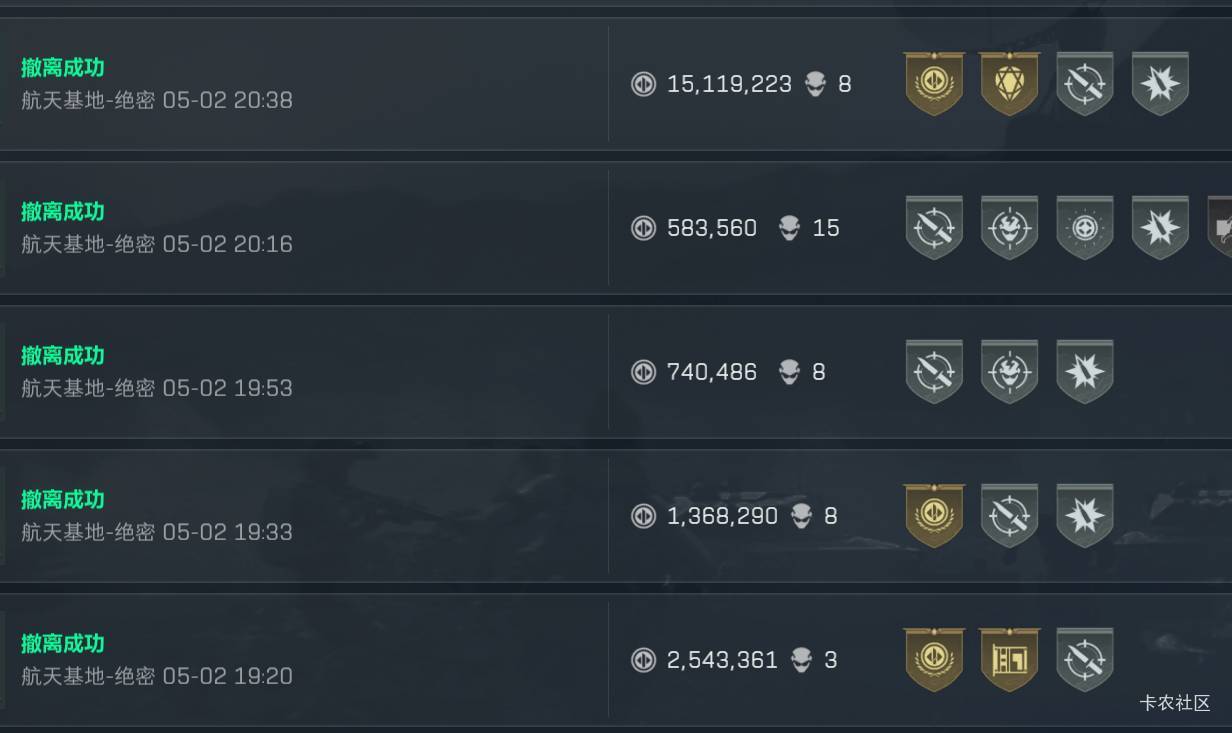Open match record dated 05-02 20:38
1232x733 pixels.
click(x=616, y=84)
